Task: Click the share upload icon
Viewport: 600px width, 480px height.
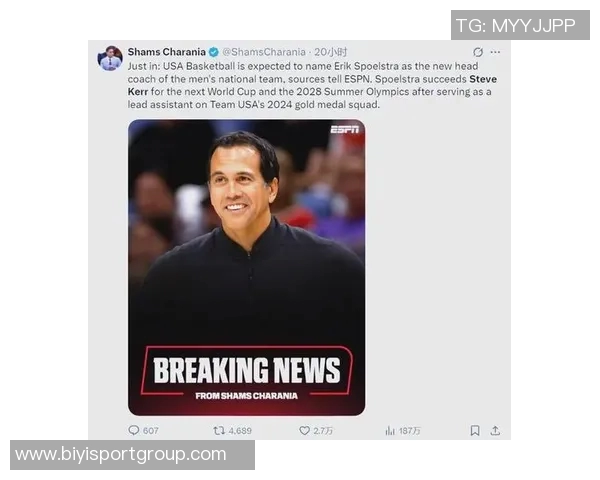Action: pos(495,431)
